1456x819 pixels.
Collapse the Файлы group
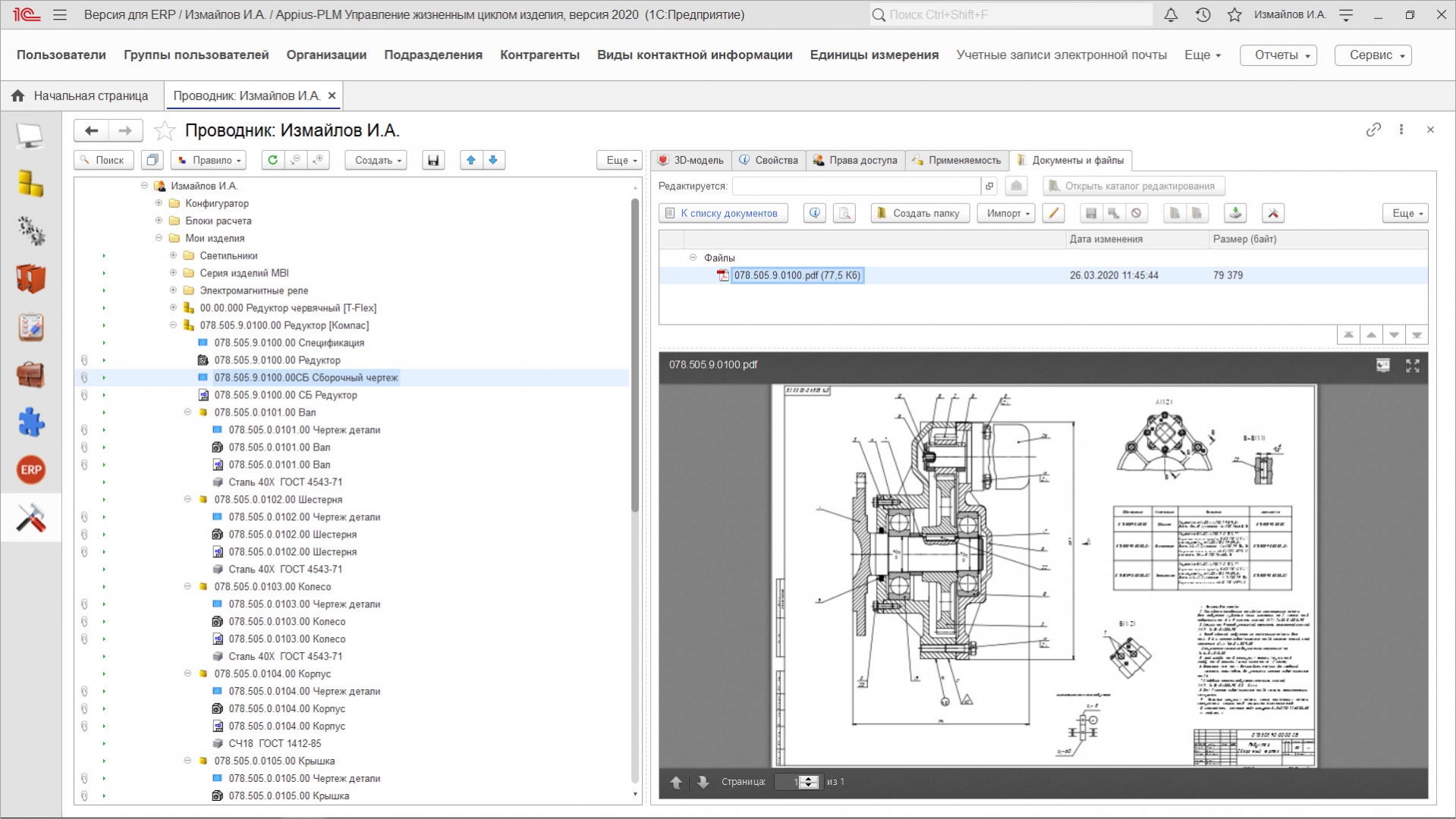(693, 258)
